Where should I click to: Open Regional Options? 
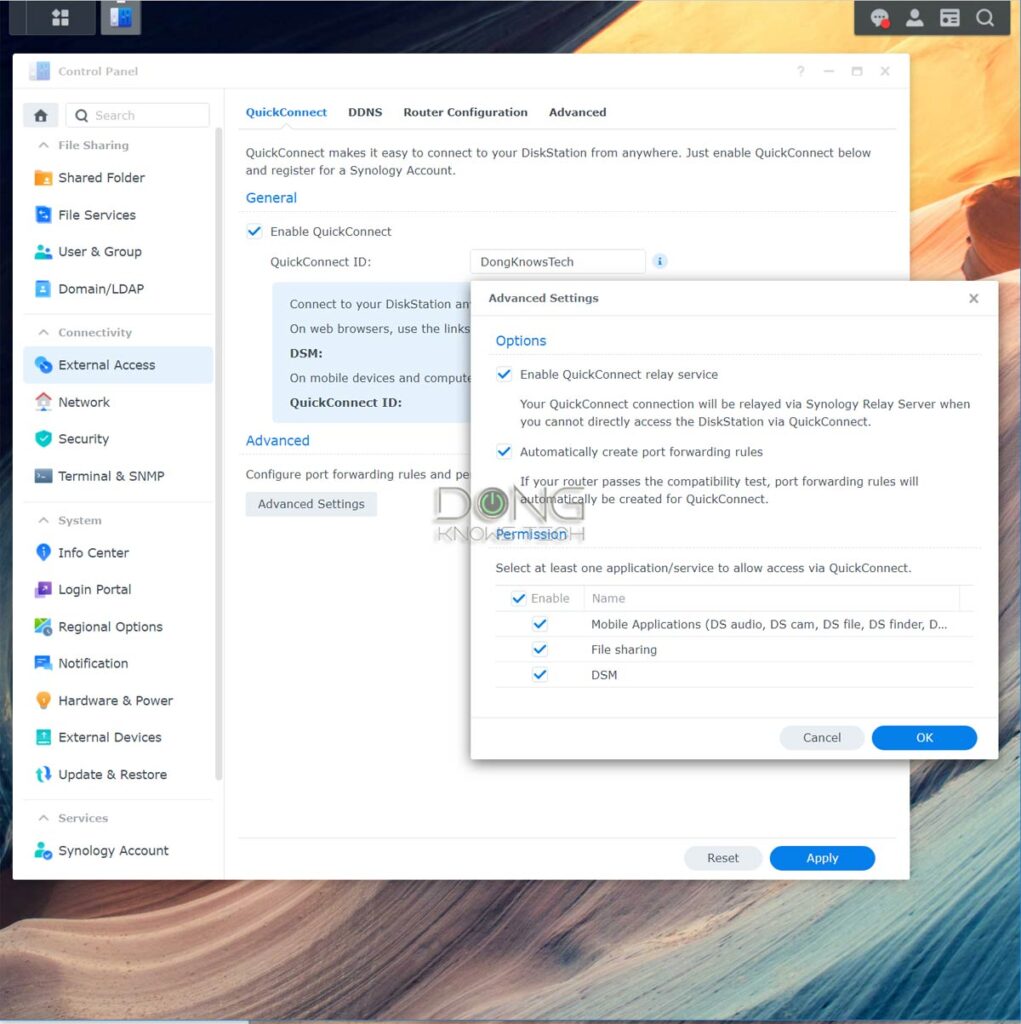(x=118, y=627)
